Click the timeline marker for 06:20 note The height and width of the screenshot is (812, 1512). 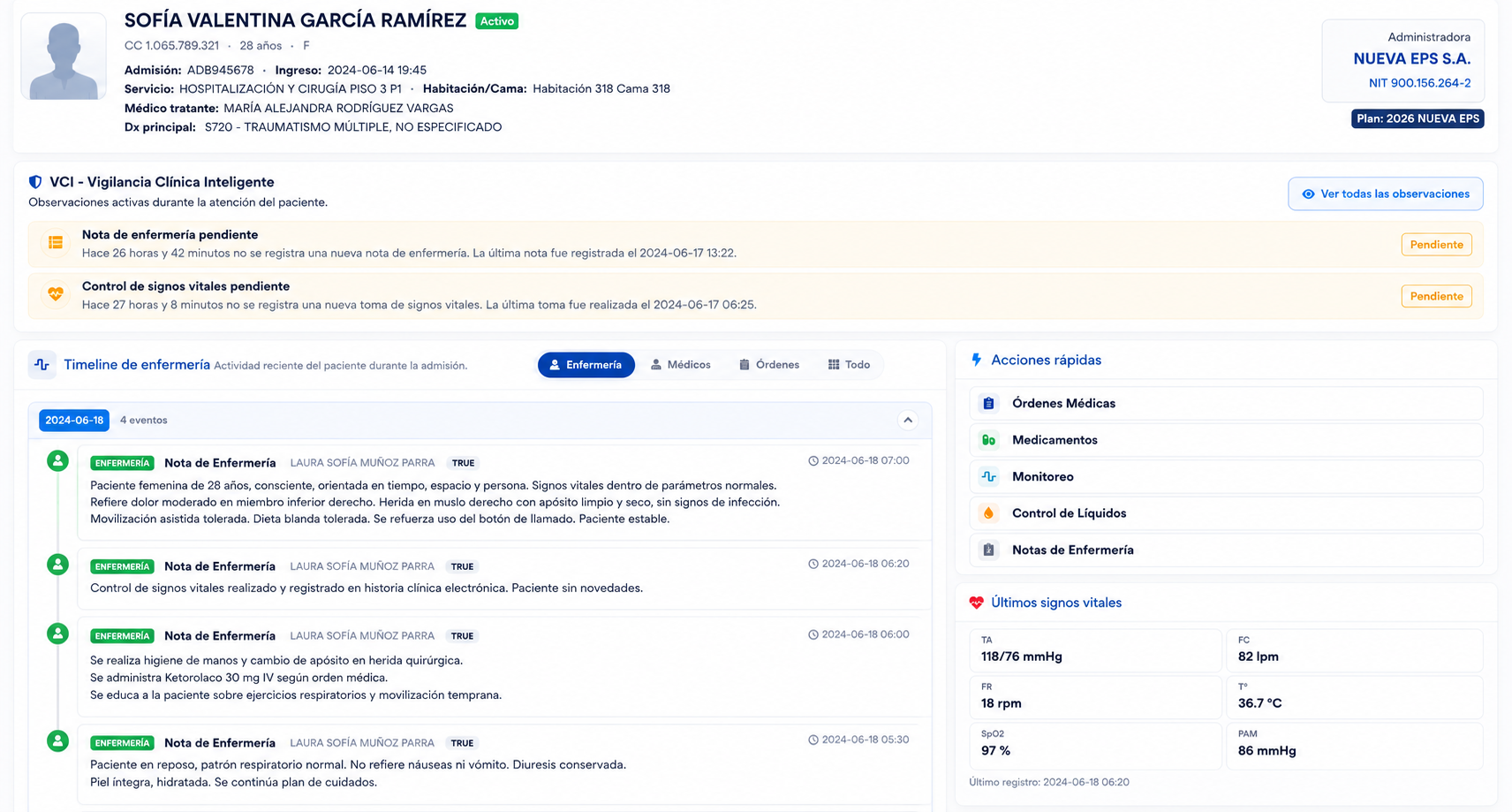click(x=58, y=565)
